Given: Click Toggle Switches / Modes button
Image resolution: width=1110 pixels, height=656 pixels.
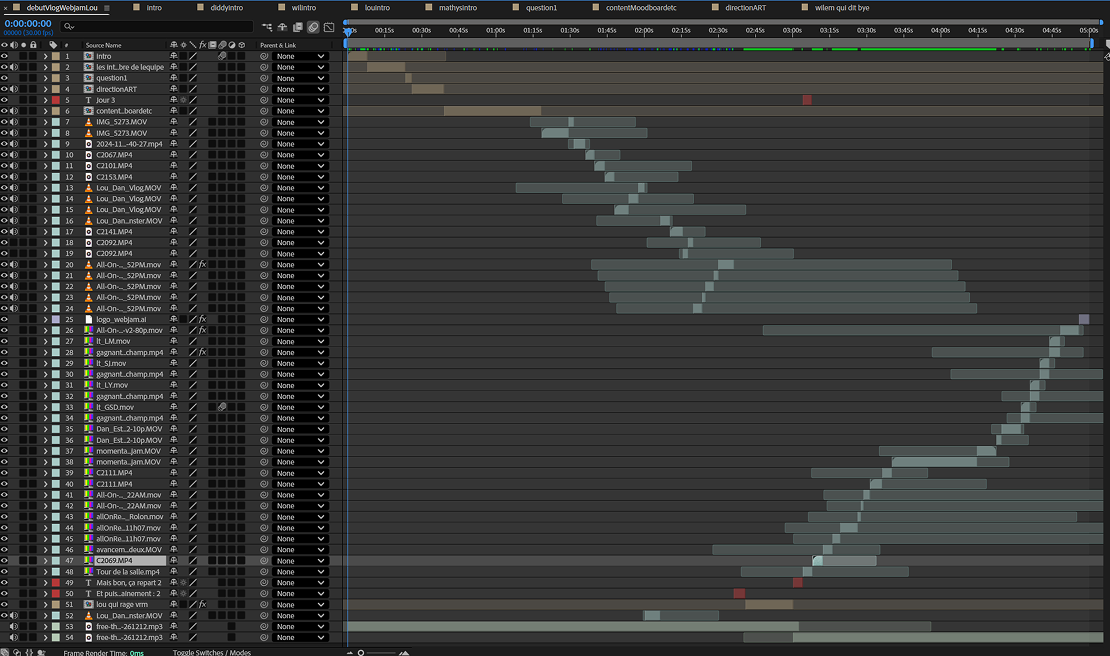Looking at the screenshot, I should [x=211, y=652].
